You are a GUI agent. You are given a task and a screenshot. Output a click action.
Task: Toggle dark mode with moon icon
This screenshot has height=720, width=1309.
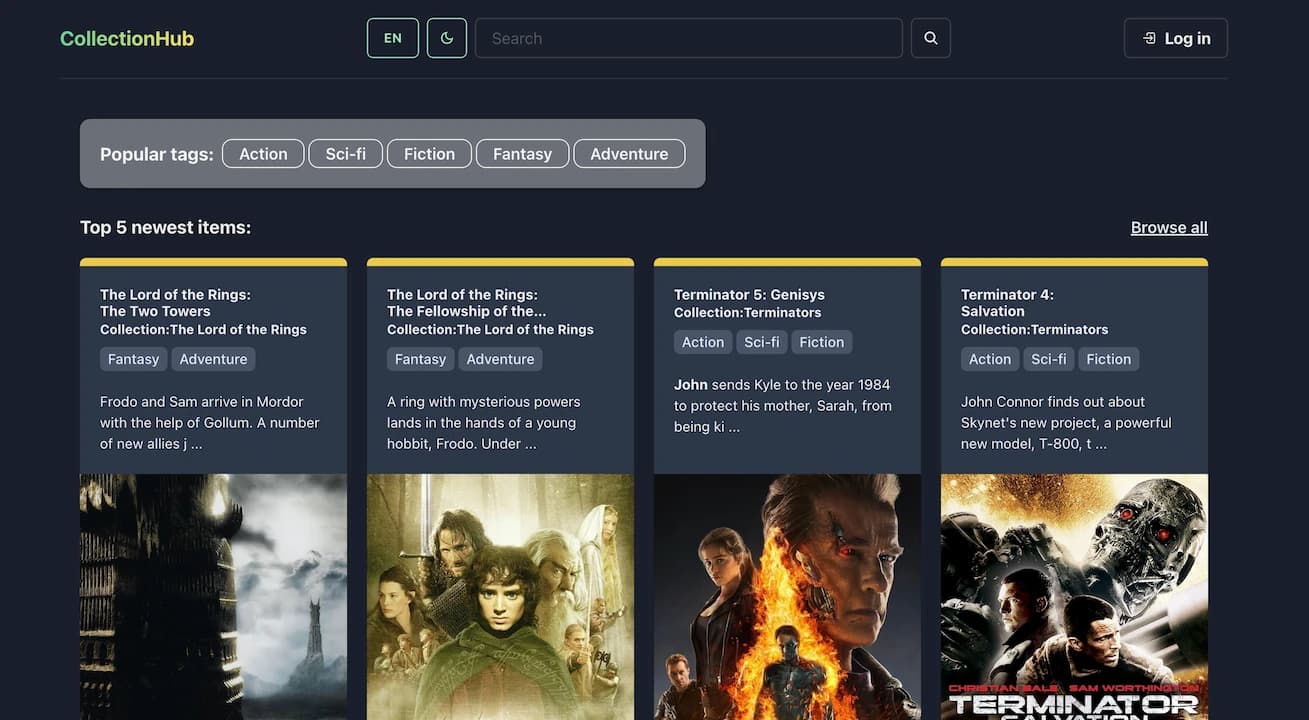(447, 38)
